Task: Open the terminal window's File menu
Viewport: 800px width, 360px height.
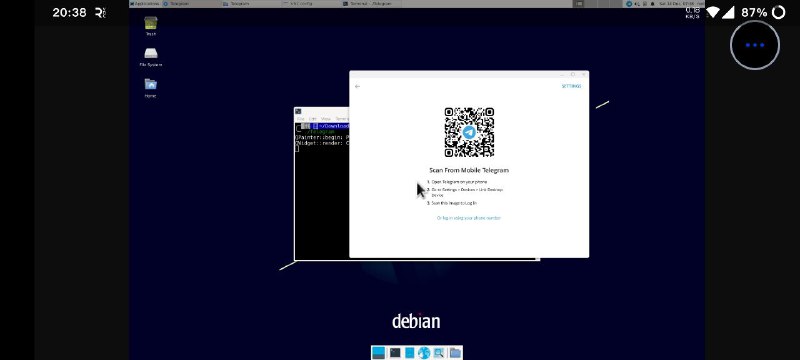Action: pos(301,119)
